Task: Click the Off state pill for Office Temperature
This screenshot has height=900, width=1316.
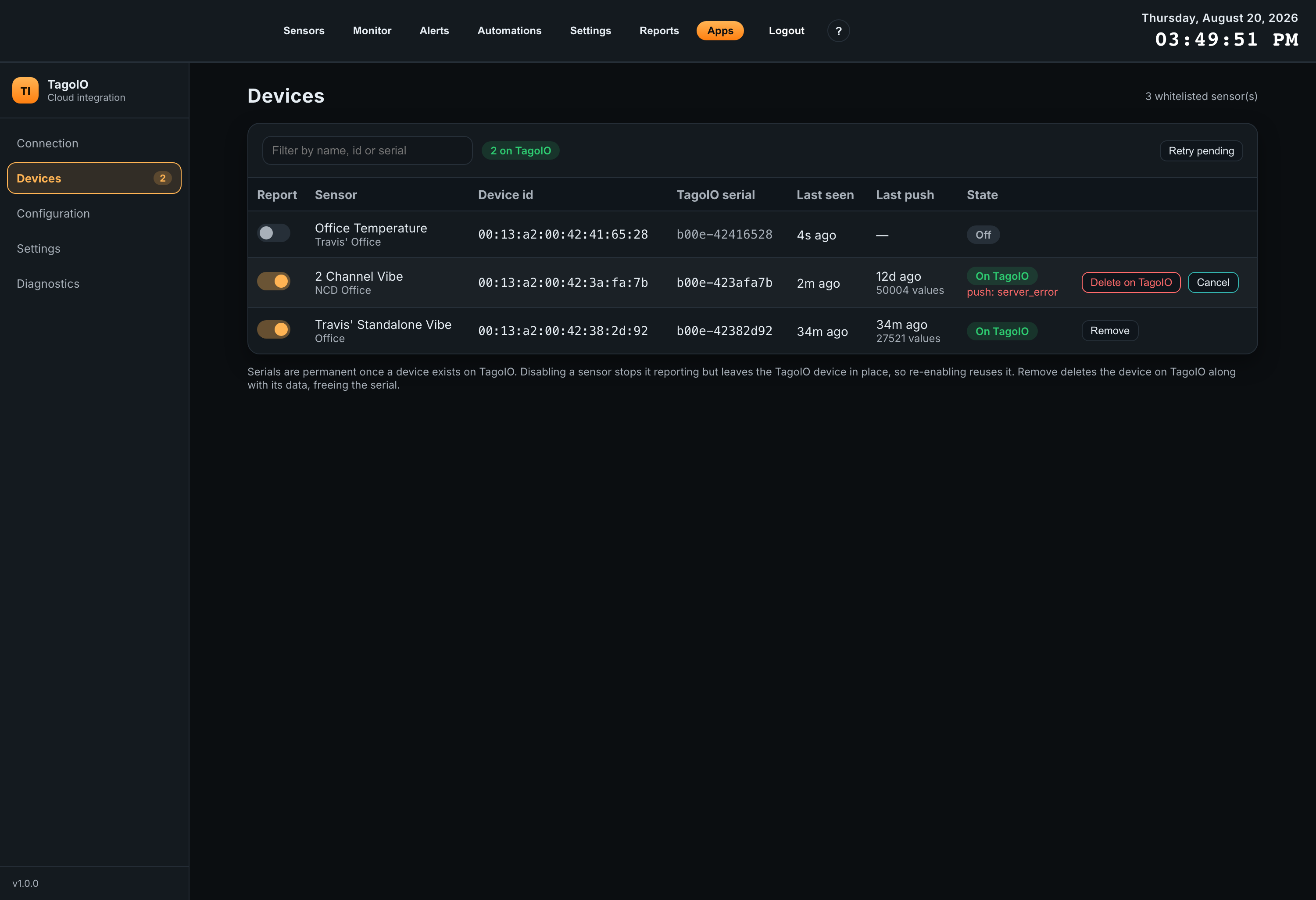Action: pyautogui.click(x=983, y=235)
